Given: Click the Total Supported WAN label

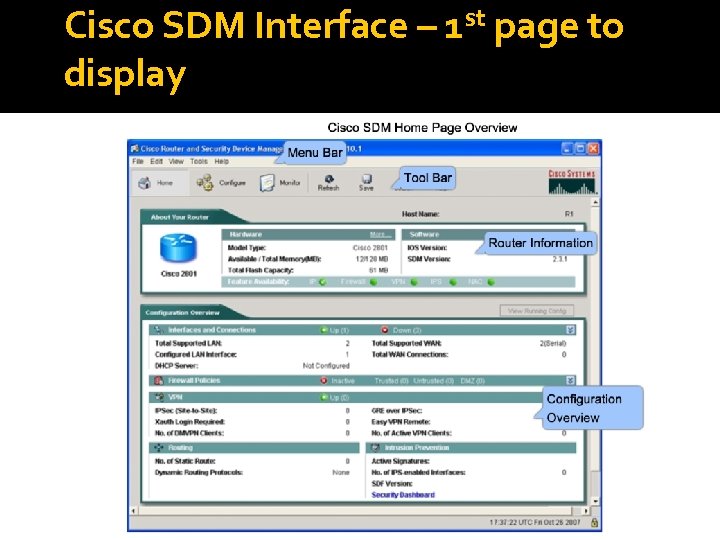Looking at the screenshot, I should pyautogui.click(x=406, y=343).
